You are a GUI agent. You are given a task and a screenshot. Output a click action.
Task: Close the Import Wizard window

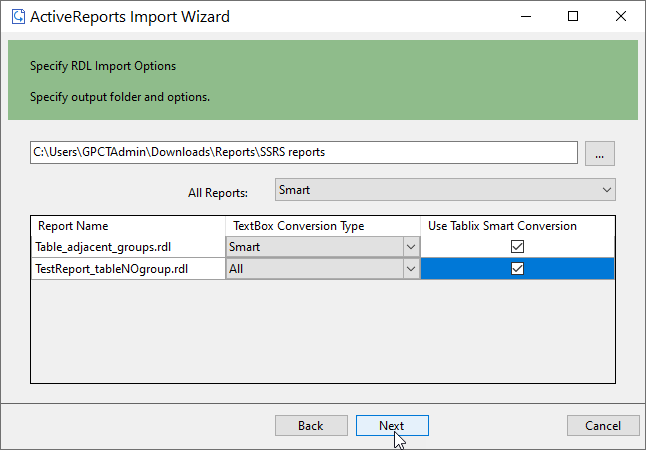pos(620,16)
